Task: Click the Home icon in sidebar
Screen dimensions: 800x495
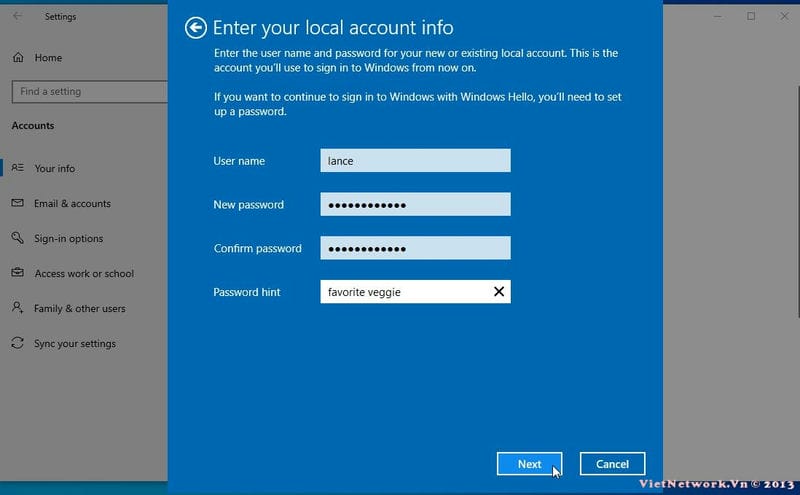Action: [18, 58]
